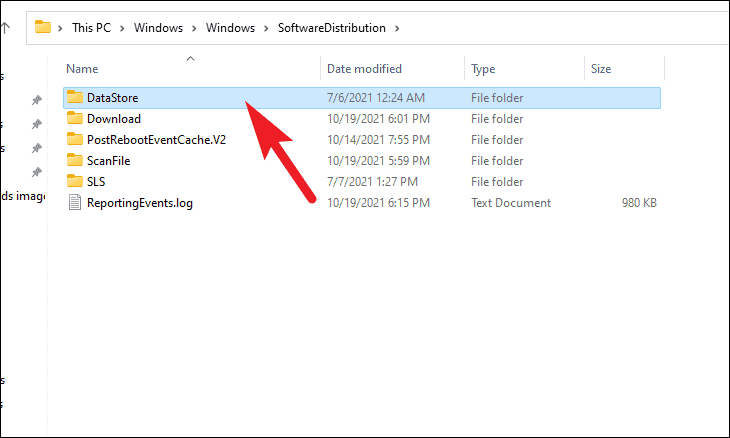Click the 980 KB size value
Screen dimensions: 730x438
point(639,203)
